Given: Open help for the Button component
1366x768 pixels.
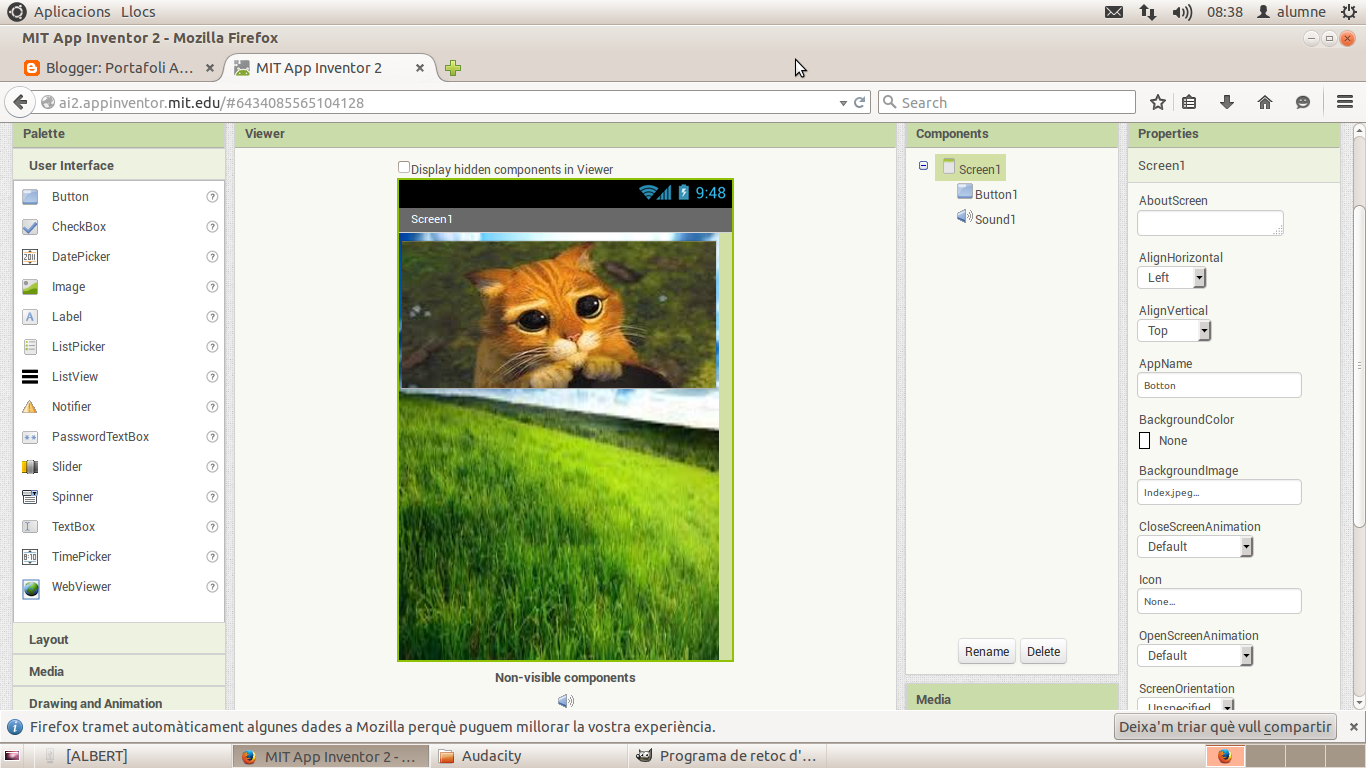Looking at the screenshot, I should [212, 197].
